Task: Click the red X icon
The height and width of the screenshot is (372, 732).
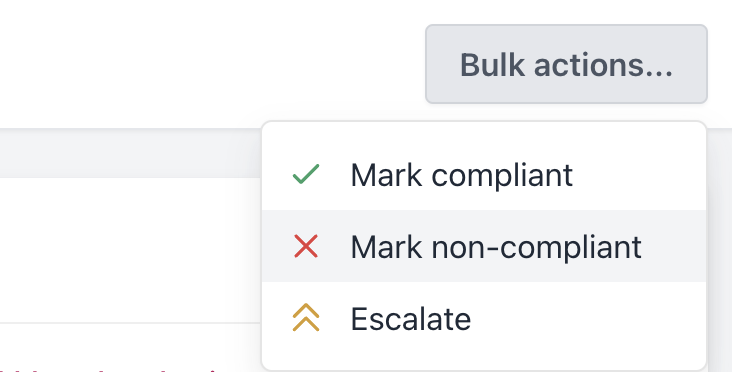Action: point(306,246)
